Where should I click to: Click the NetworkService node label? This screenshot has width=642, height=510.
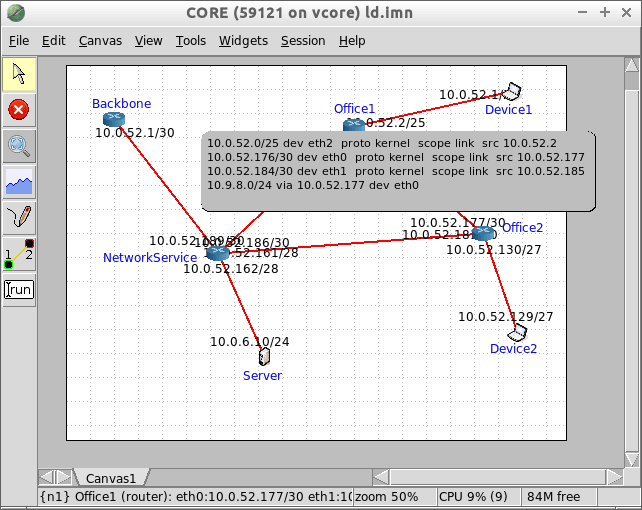tap(150, 257)
